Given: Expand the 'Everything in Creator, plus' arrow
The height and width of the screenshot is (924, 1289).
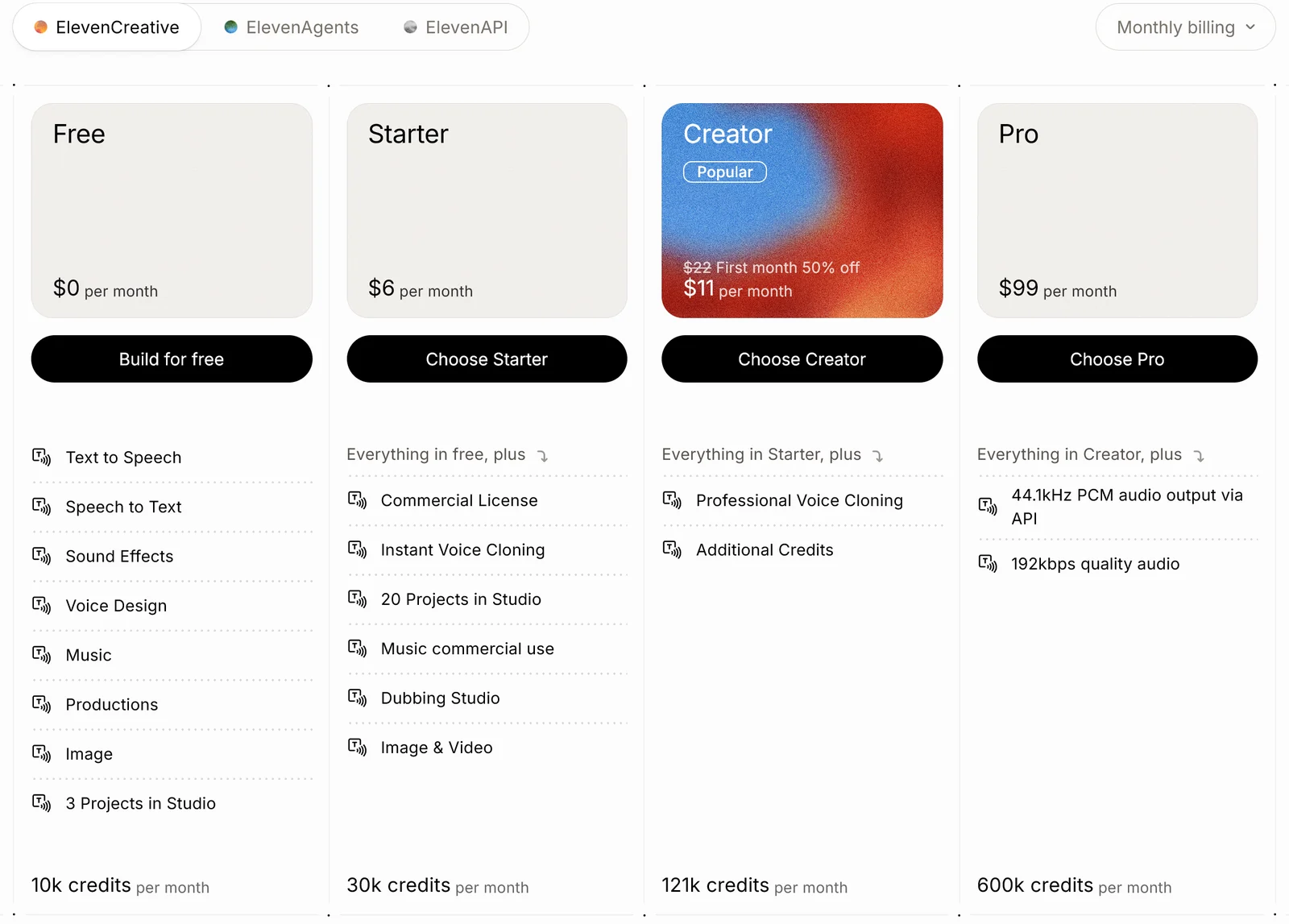Looking at the screenshot, I should click(1199, 456).
